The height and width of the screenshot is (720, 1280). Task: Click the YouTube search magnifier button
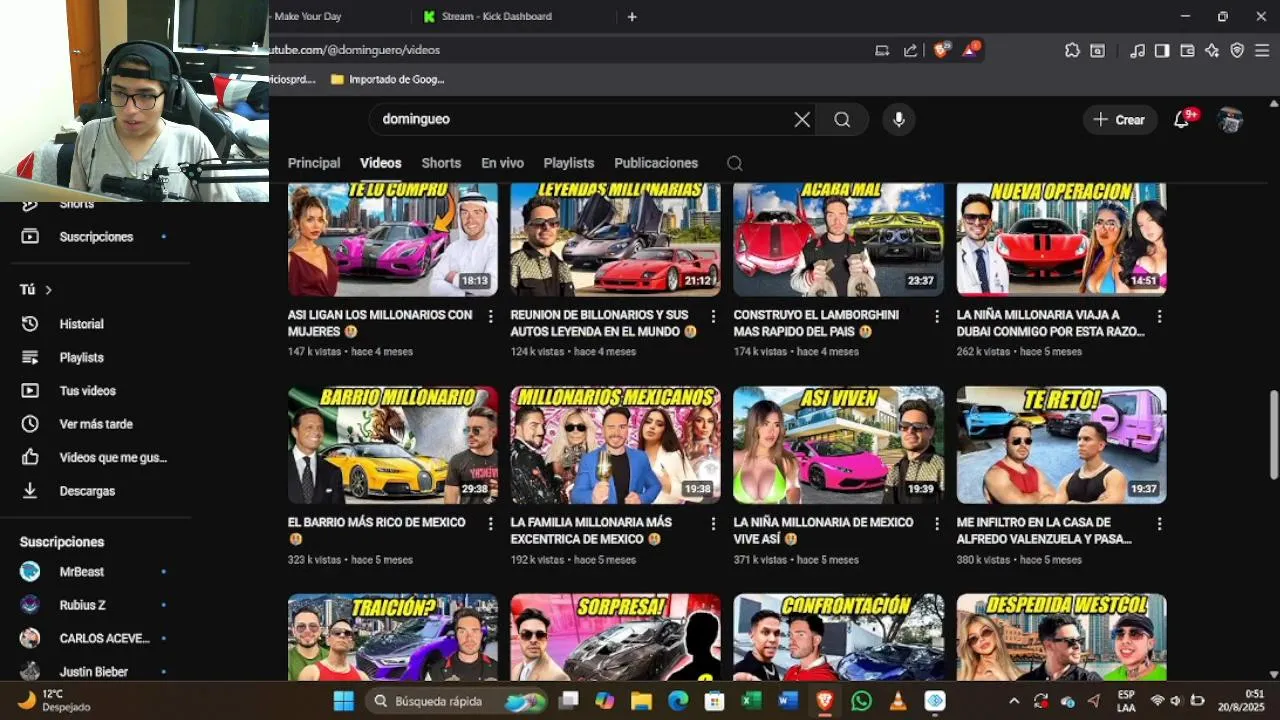click(842, 120)
